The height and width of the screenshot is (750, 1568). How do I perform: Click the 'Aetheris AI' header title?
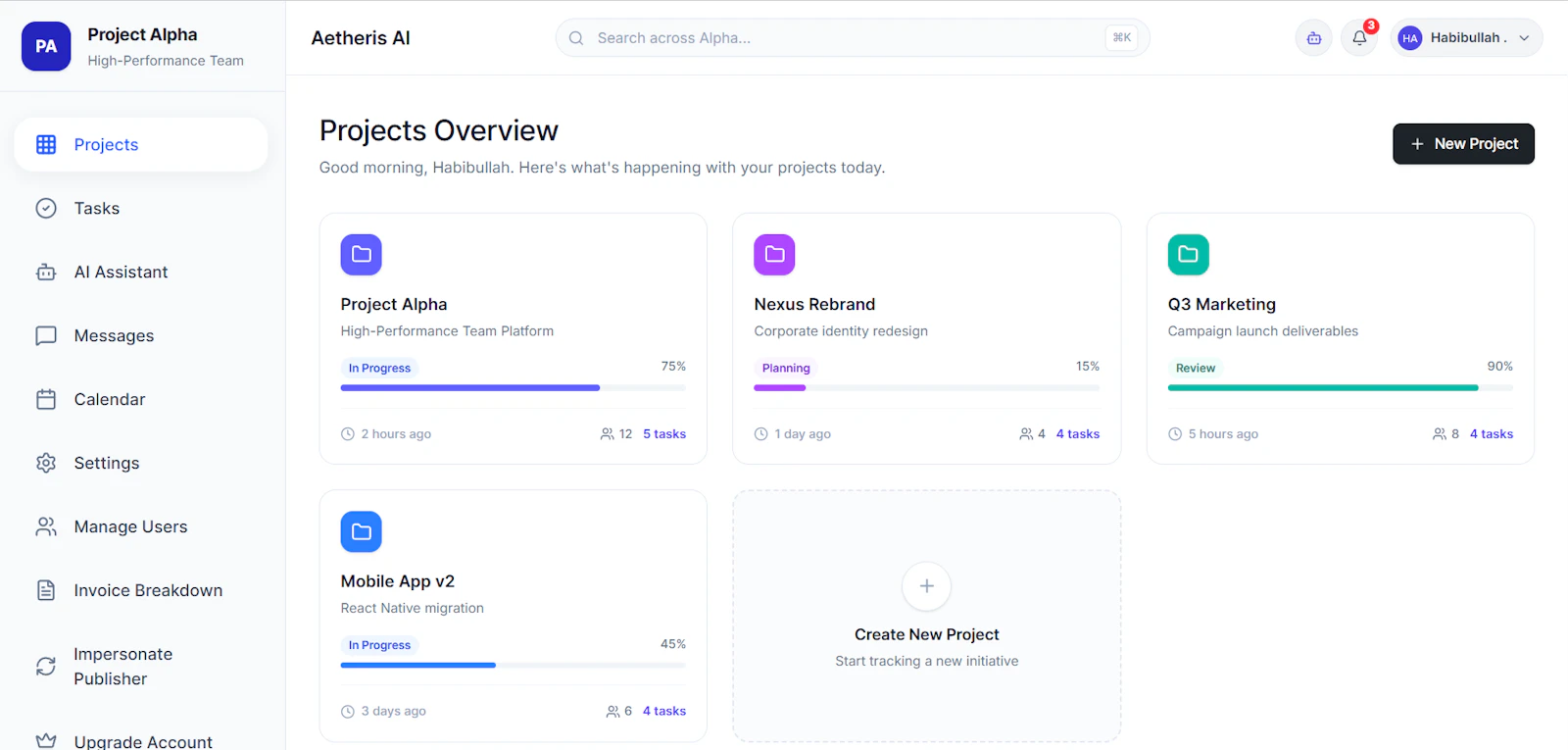361,38
